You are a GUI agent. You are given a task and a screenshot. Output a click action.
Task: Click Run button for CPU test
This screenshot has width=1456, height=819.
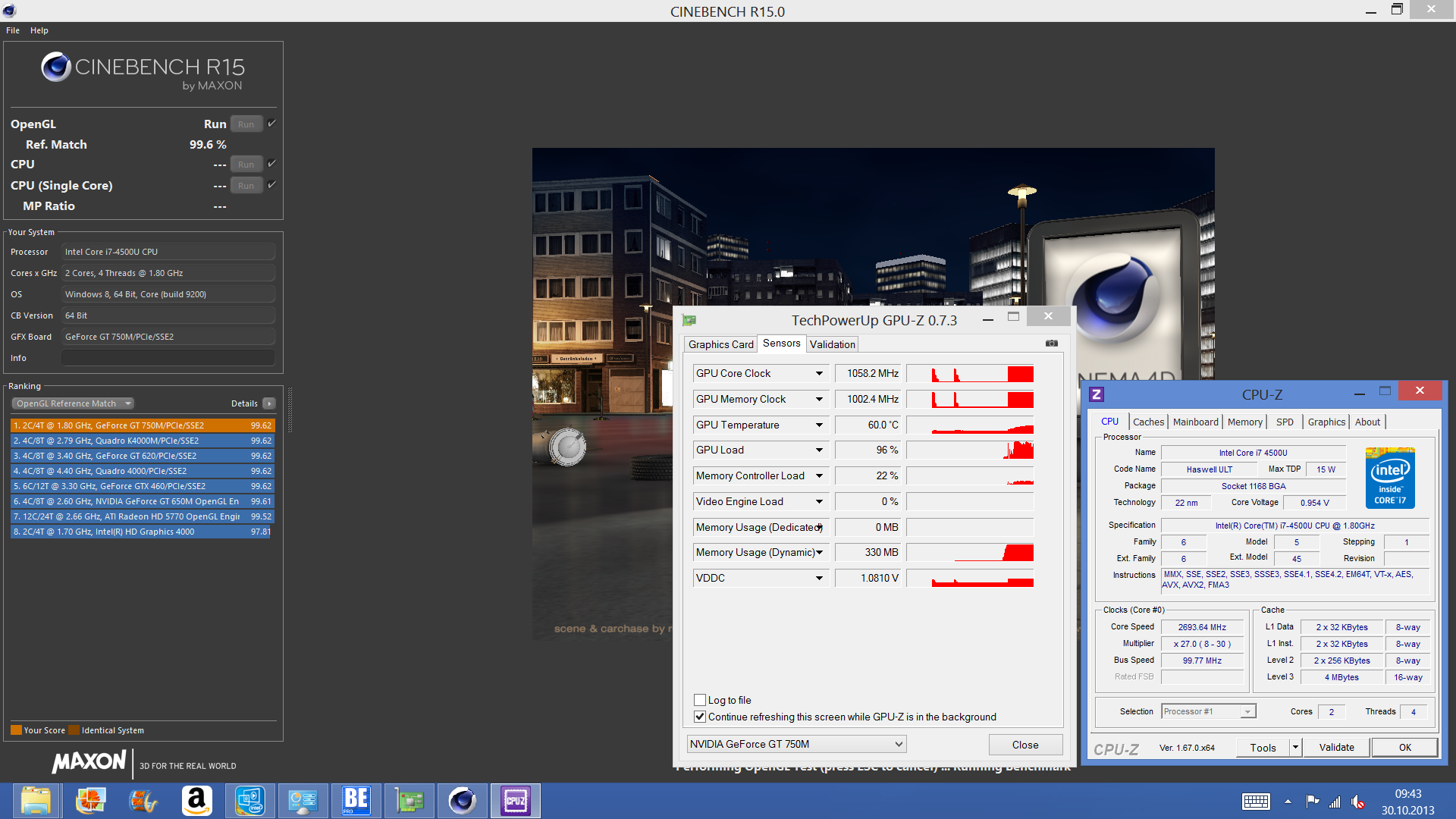(x=246, y=164)
